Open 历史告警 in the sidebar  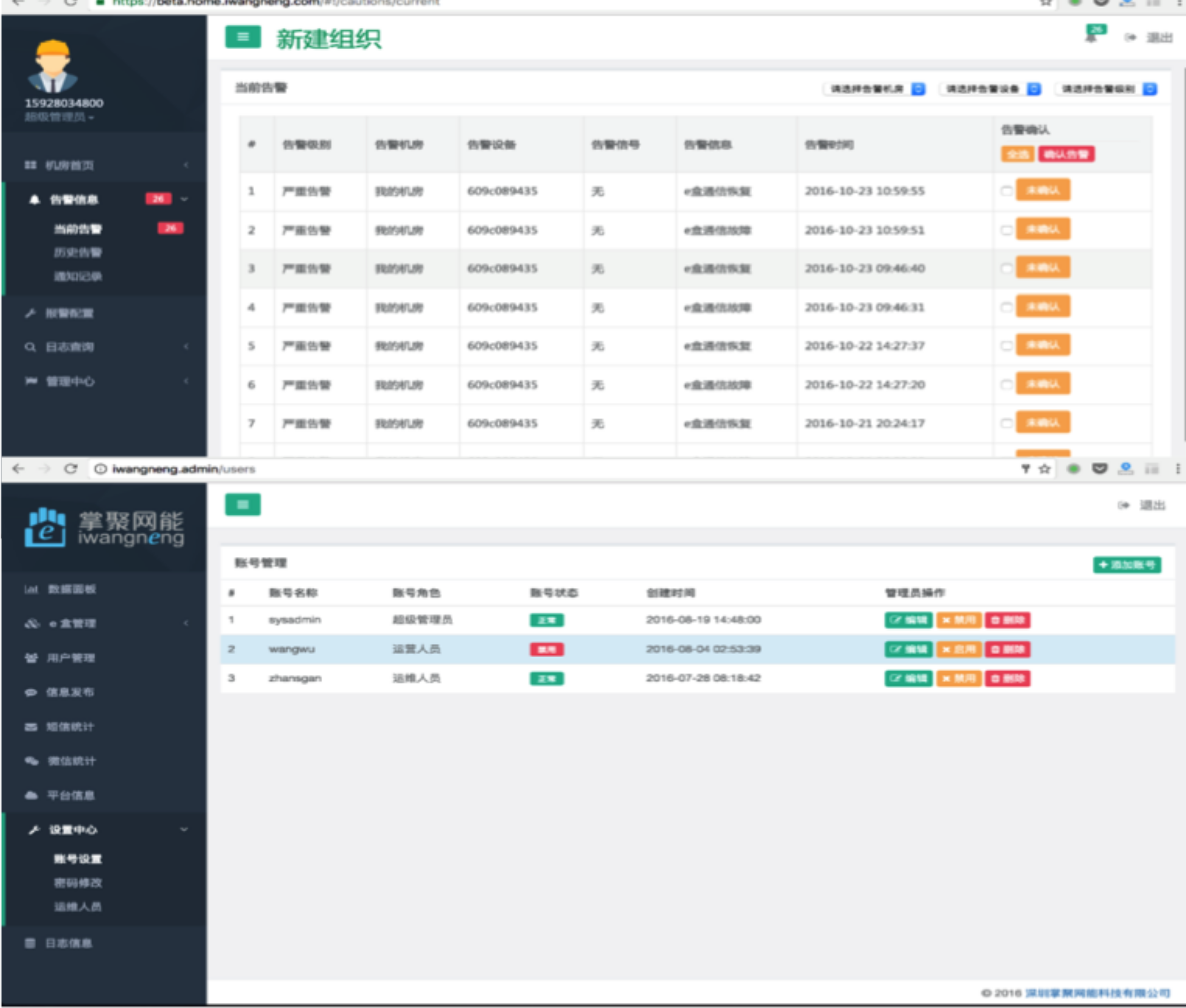click(x=78, y=253)
